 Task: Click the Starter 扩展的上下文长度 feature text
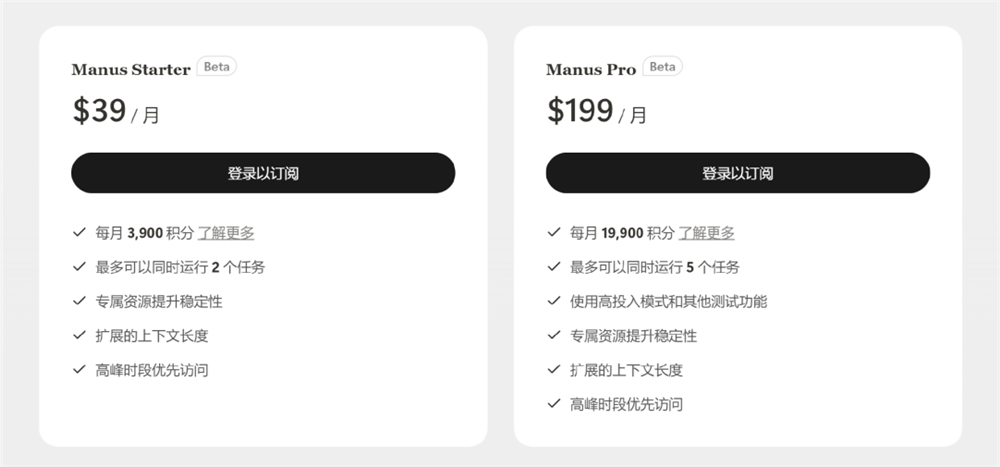click(152, 336)
